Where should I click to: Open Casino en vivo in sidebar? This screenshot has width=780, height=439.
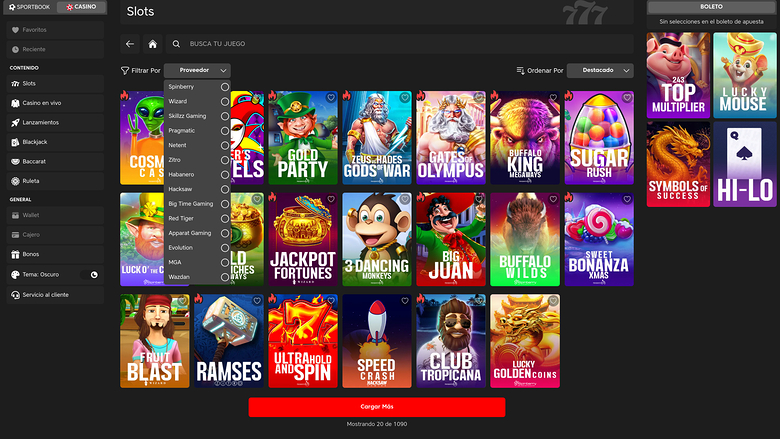coord(42,103)
